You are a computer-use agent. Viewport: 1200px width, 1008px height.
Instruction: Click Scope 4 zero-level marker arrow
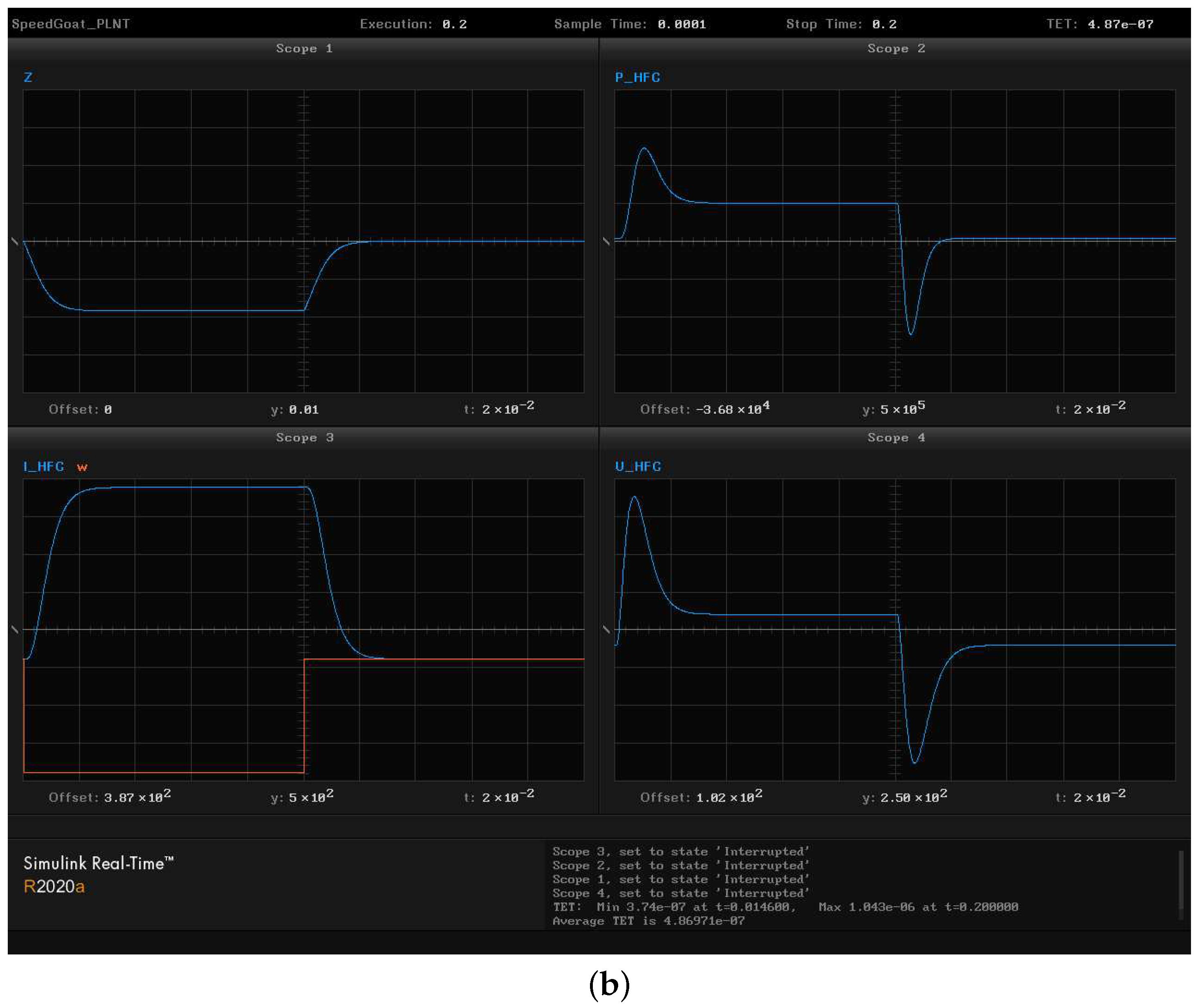(x=606, y=630)
